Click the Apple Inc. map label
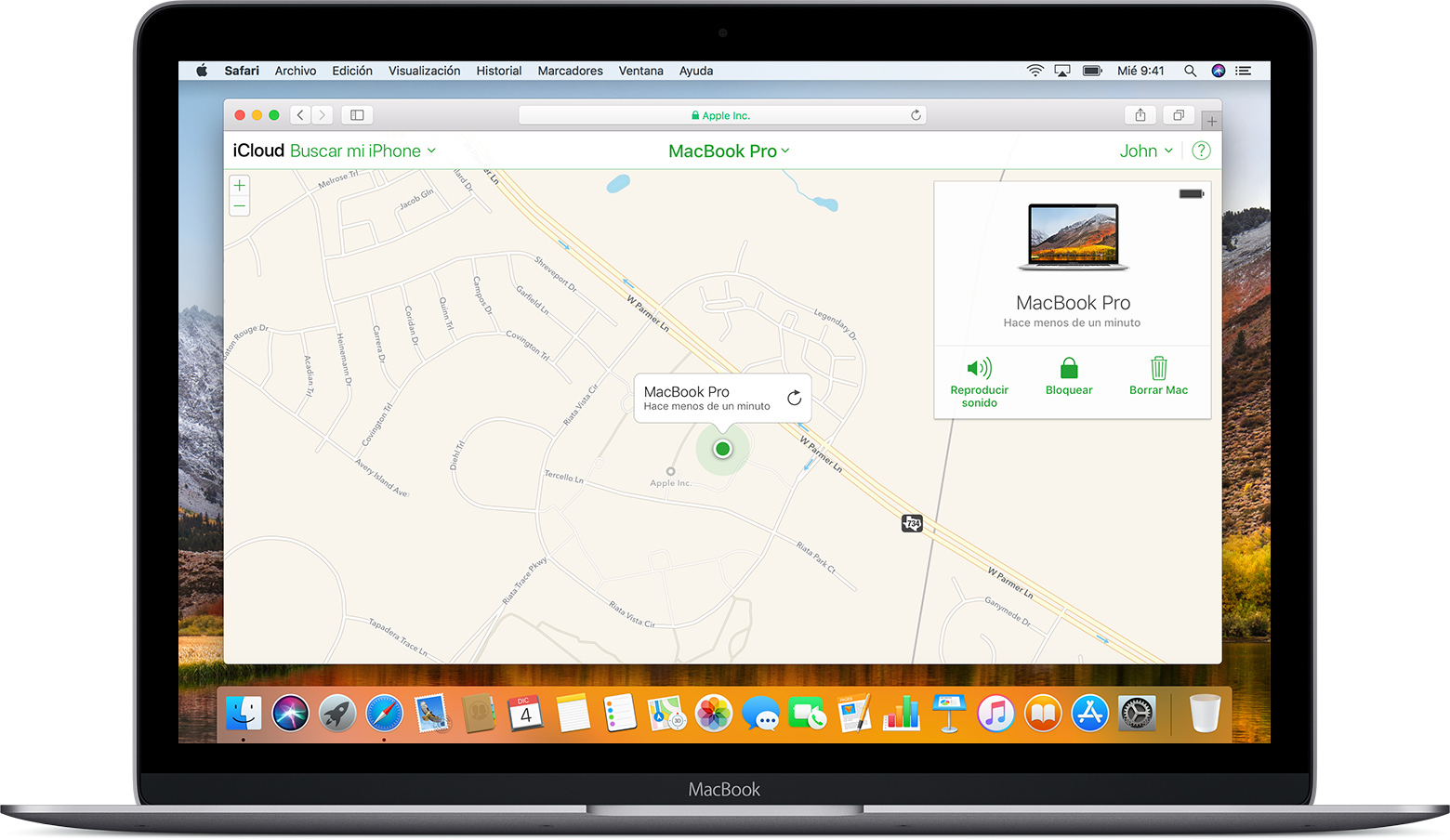The height and width of the screenshot is (840, 1450). [670, 483]
